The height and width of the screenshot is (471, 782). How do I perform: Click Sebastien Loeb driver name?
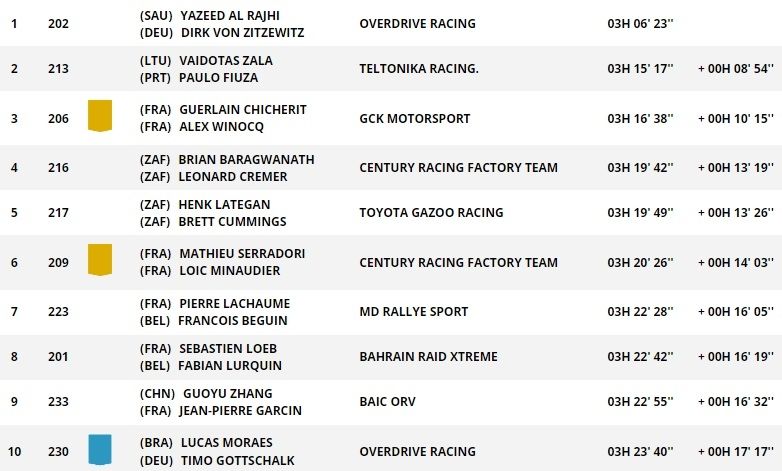tap(228, 348)
